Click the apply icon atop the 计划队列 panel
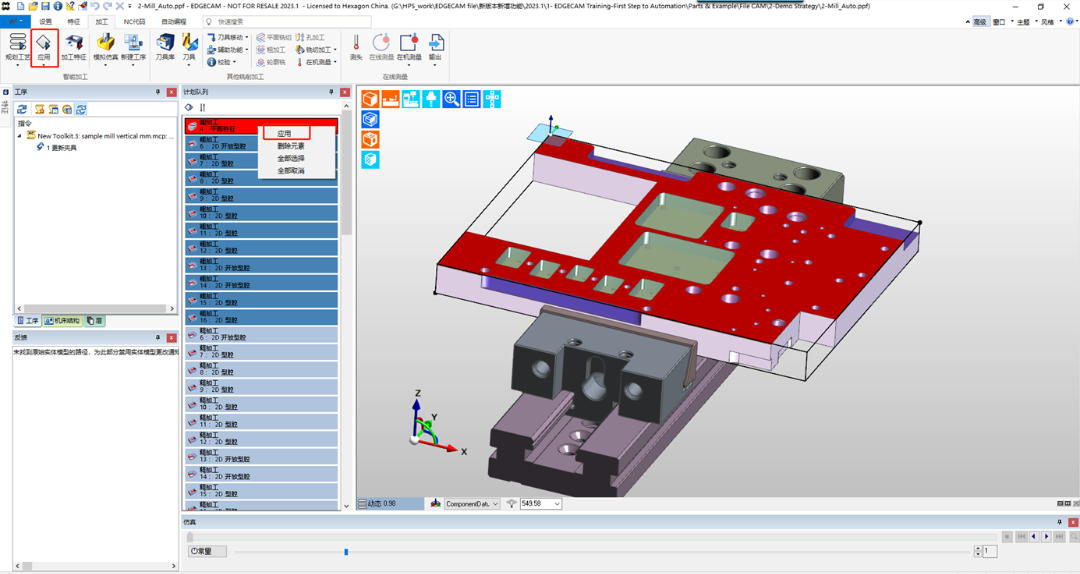This screenshot has height=574, width=1080. pyautogui.click(x=189, y=107)
